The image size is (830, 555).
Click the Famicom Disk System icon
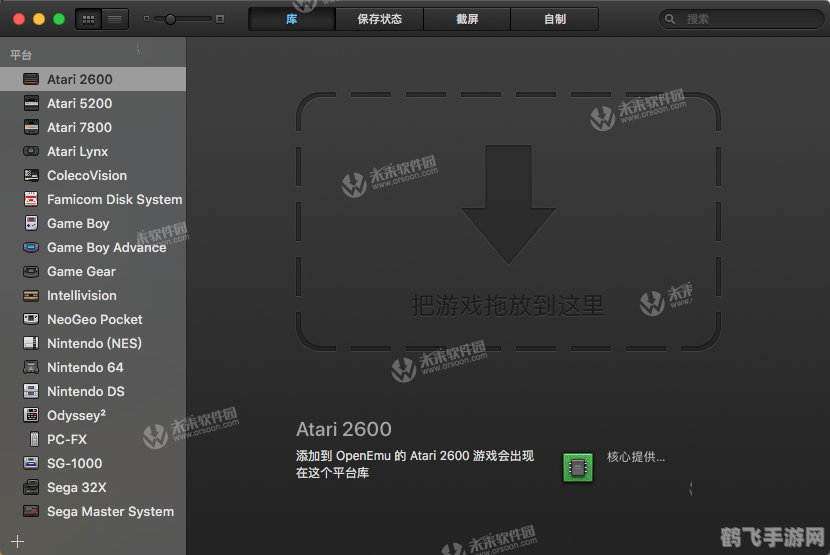tap(31, 199)
